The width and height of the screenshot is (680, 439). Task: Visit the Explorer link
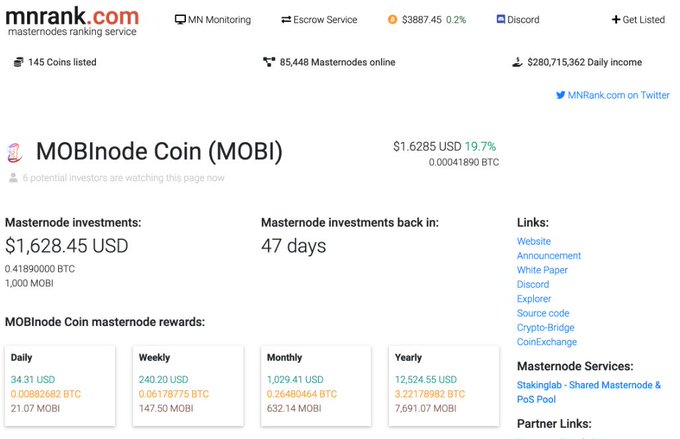pyautogui.click(x=534, y=298)
